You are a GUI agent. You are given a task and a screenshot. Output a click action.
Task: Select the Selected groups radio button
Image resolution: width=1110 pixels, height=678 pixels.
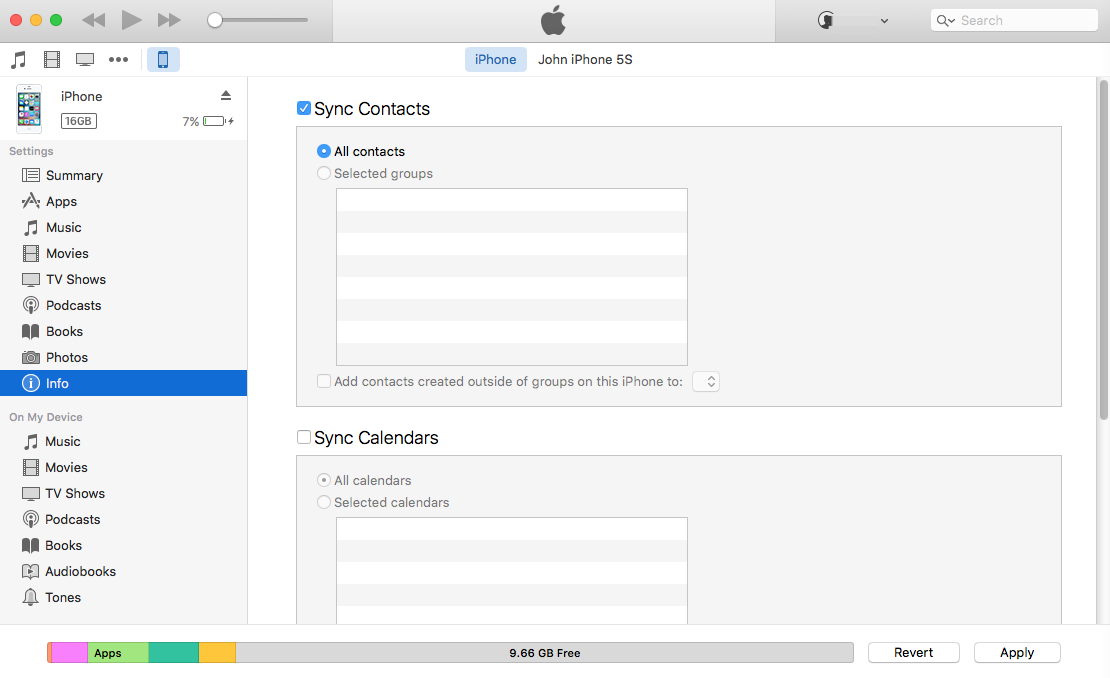click(x=324, y=173)
